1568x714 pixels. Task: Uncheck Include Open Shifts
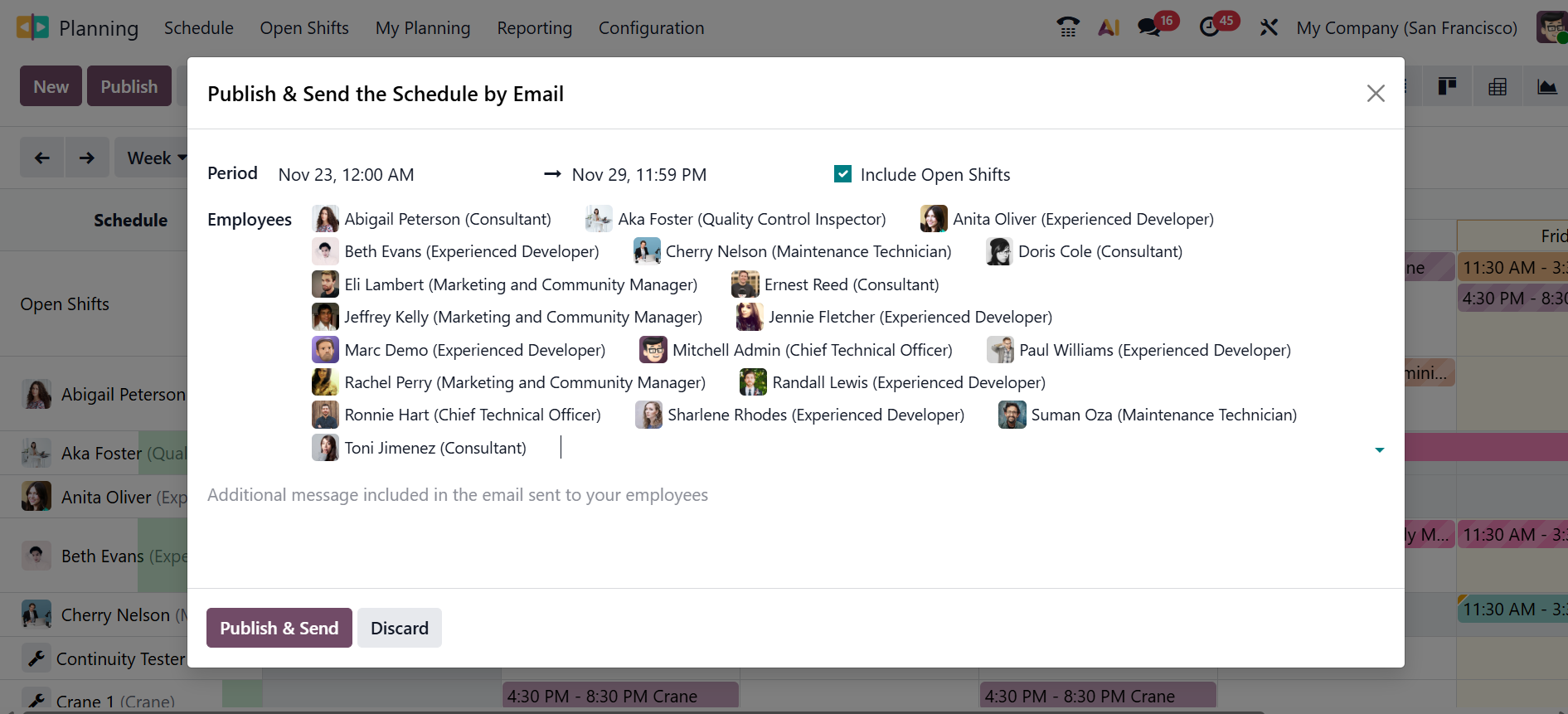pos(842,174)
